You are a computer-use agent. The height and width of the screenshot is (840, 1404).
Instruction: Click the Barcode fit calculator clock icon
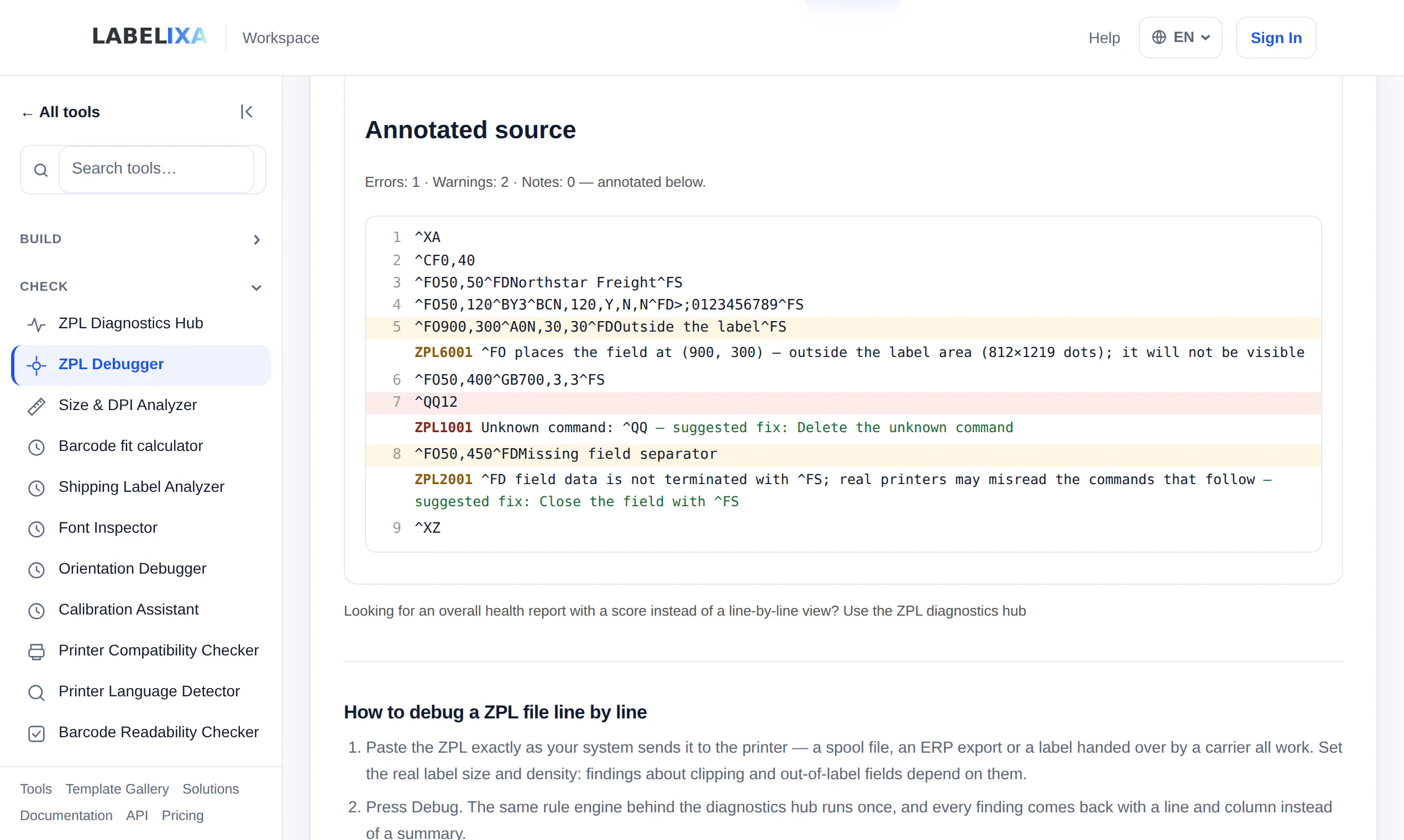pyautogui.click(x=36, y=447)
